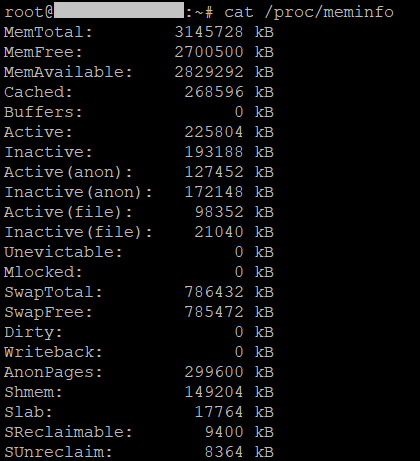Click the cat /proc/meminfo command text
The width and height of the screenshot is (420, 461).
pos(309,13)
